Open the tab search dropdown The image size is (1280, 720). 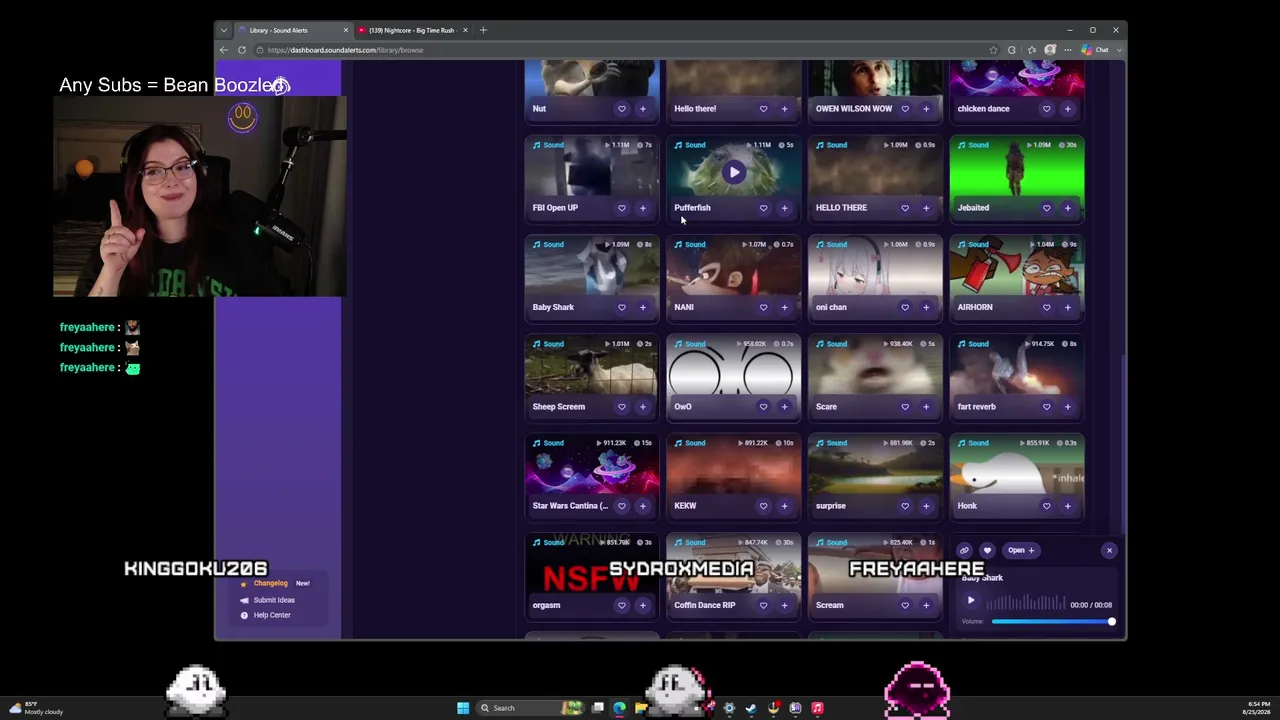pyautogui.click(x=224, y=30)
